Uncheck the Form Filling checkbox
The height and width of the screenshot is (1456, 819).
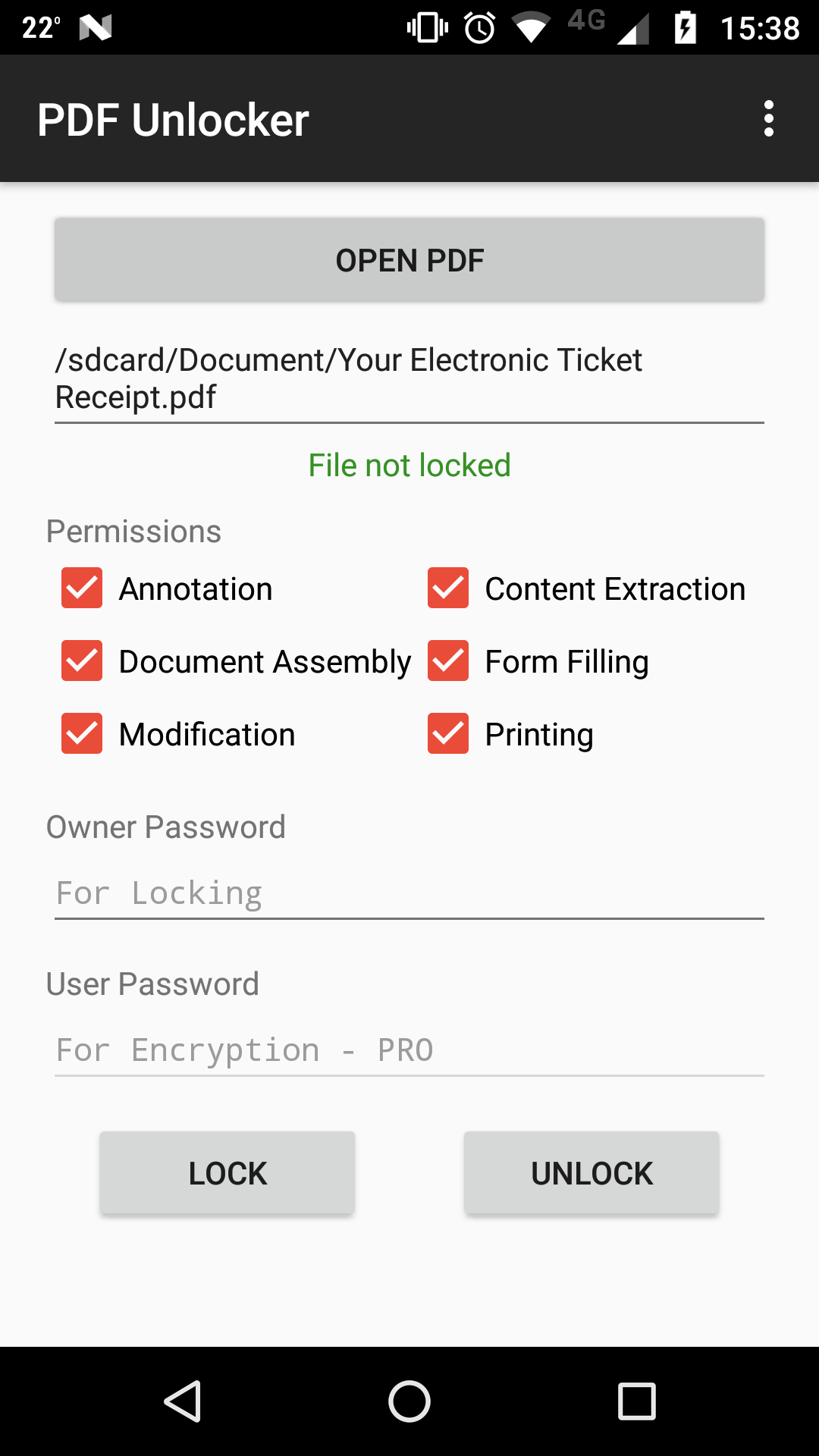[x=448, y=661]
